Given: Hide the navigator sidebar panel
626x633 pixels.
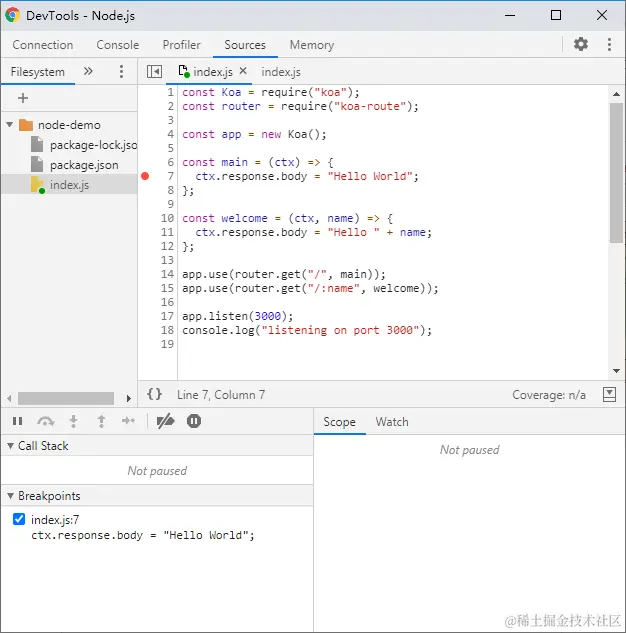Looking at the screenshot, I should click(154, 72).
